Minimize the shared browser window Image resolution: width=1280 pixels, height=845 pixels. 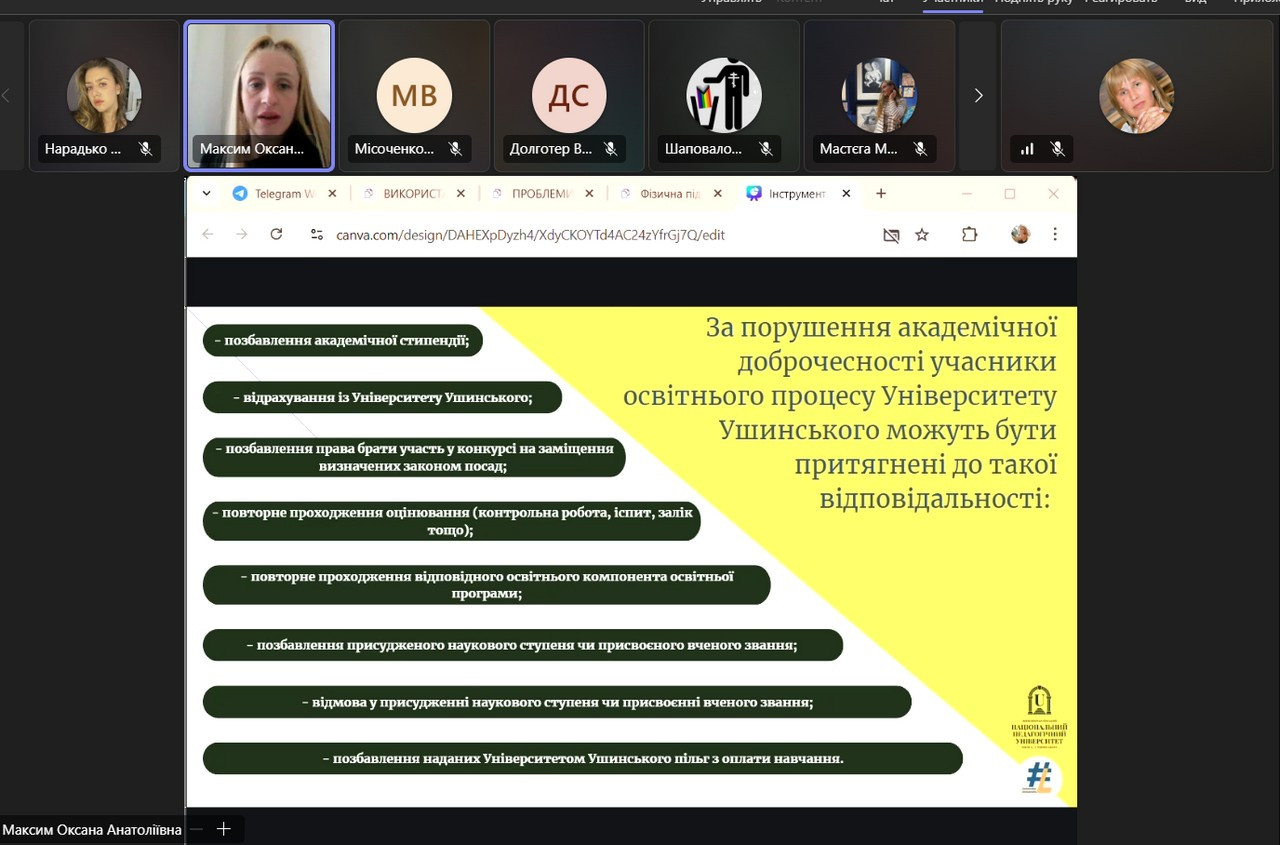[966, 194]
